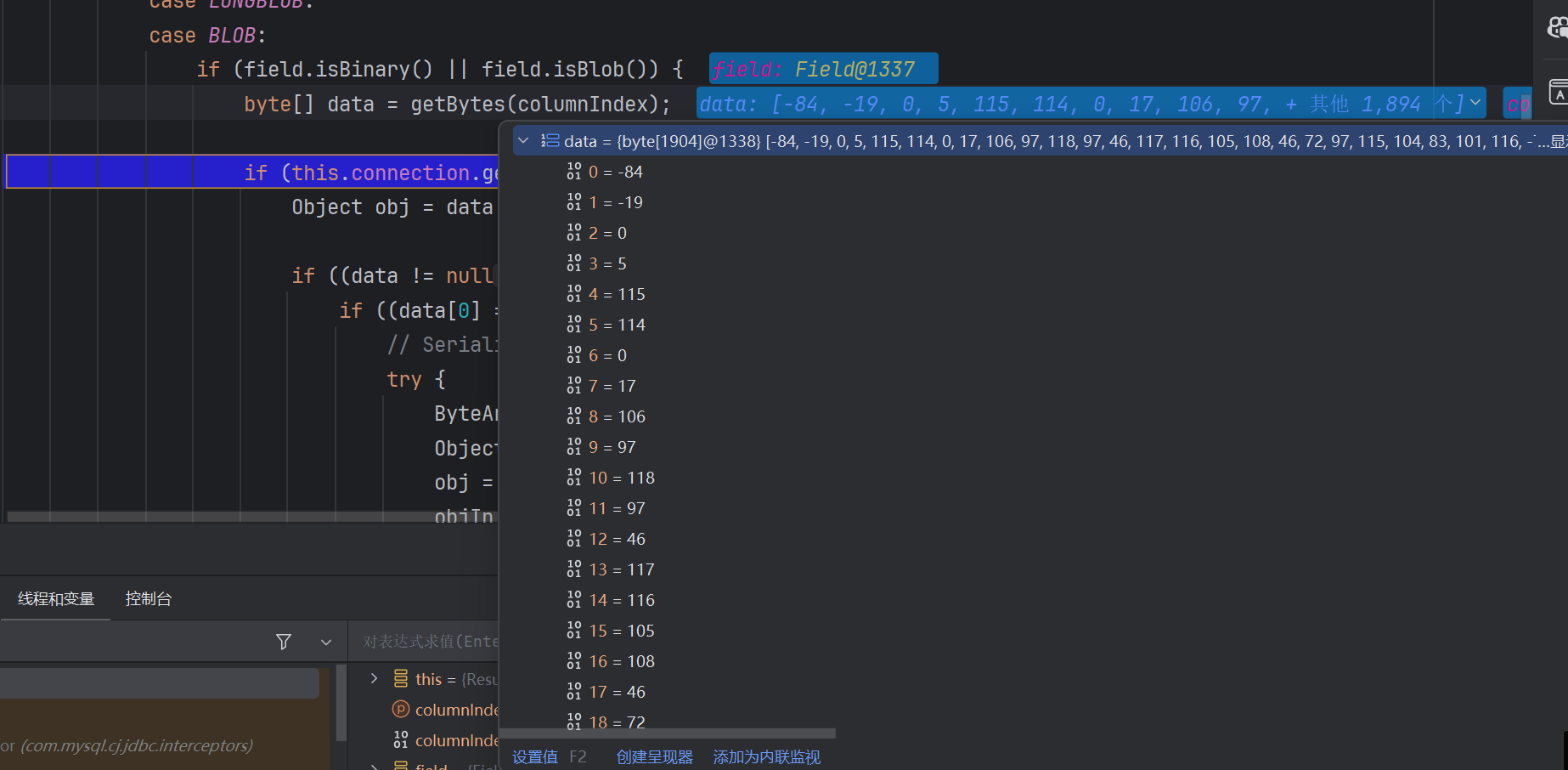
Task: Collapse the data byte array node
Action: tap(523, 141)
